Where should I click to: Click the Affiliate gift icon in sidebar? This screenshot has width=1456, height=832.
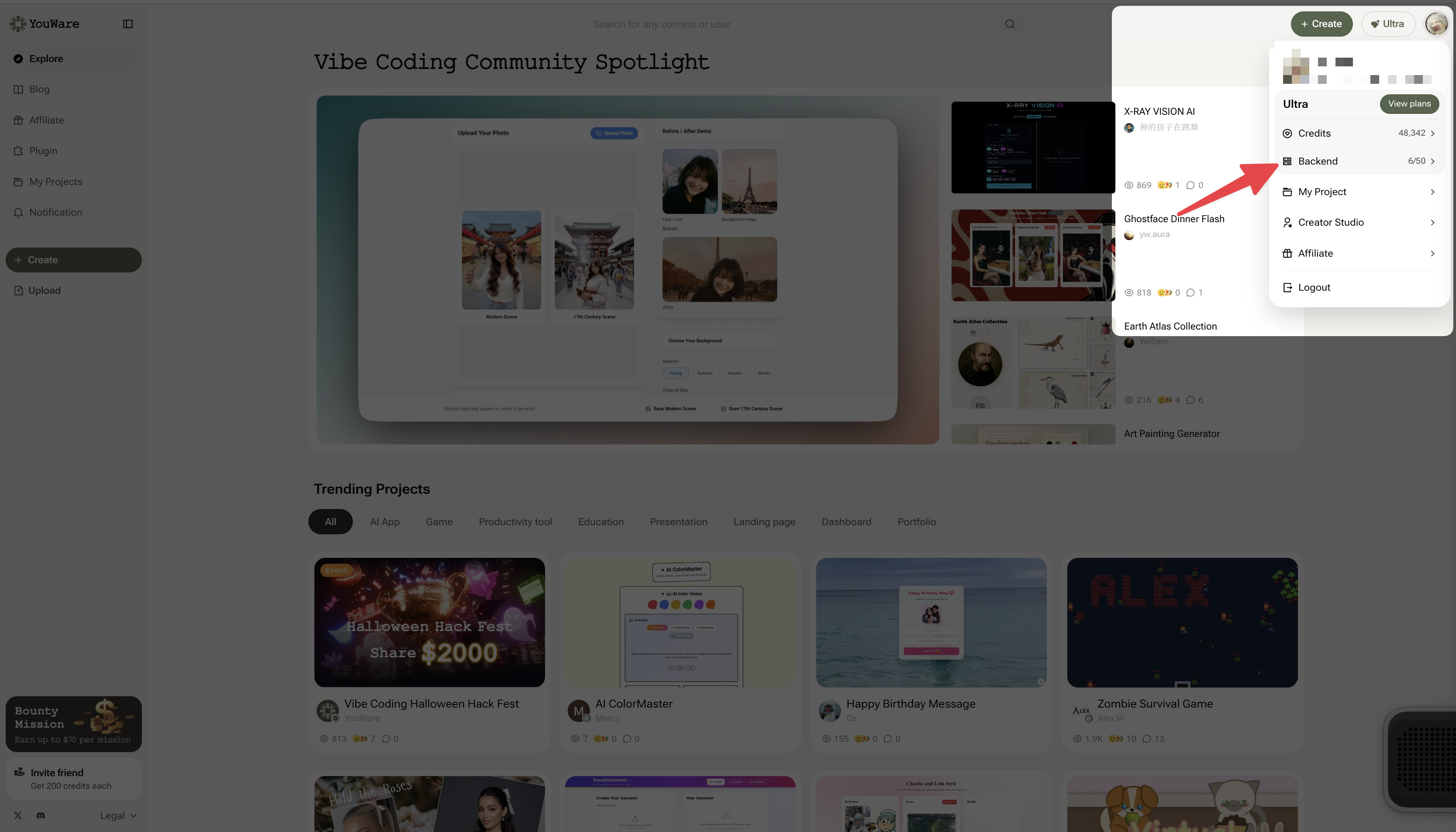[18, 120]
